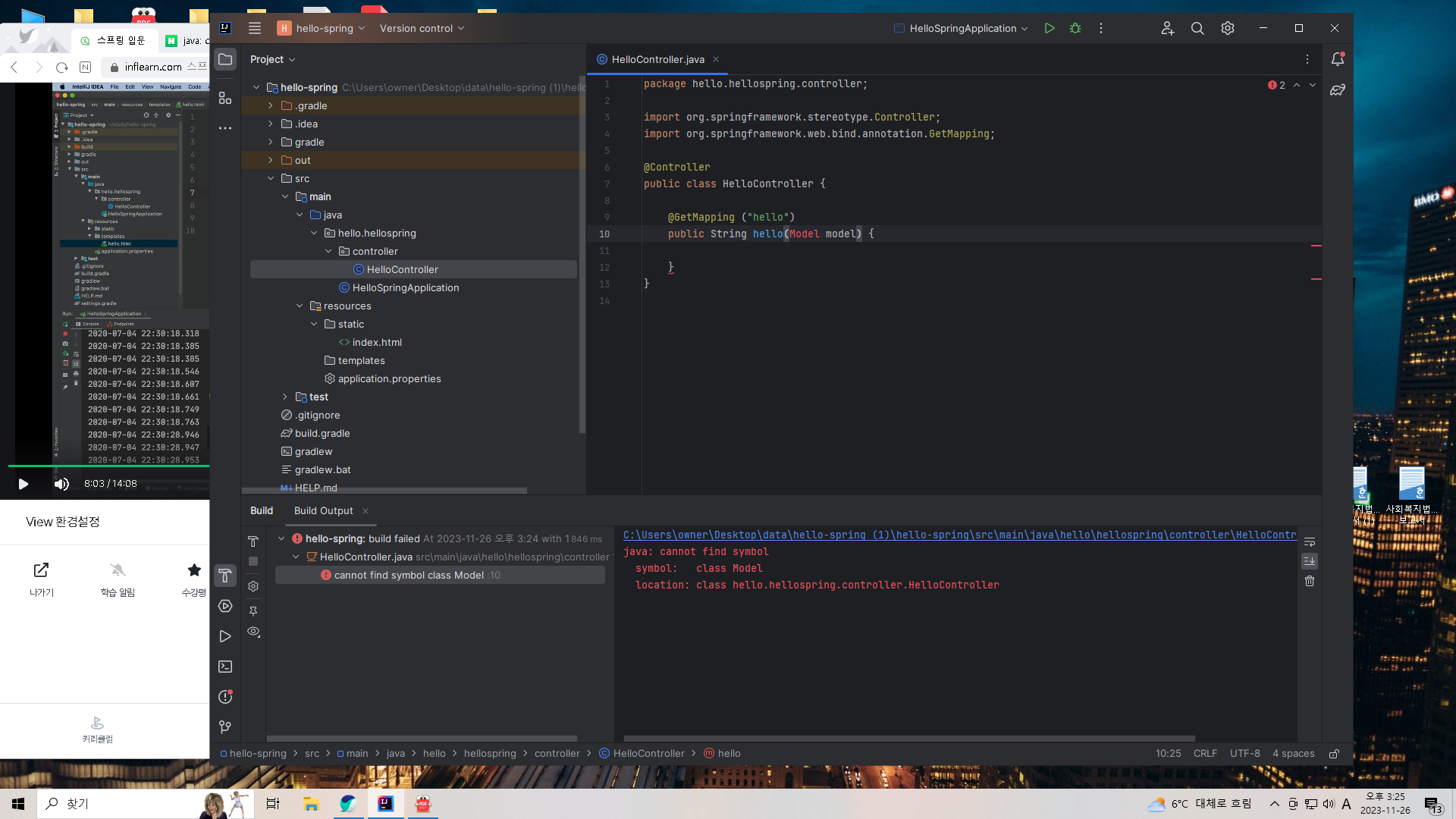This screenshot has height=819, width=1456.
Task: Open editor tab options ellipsis
Action: (1307, 59)
